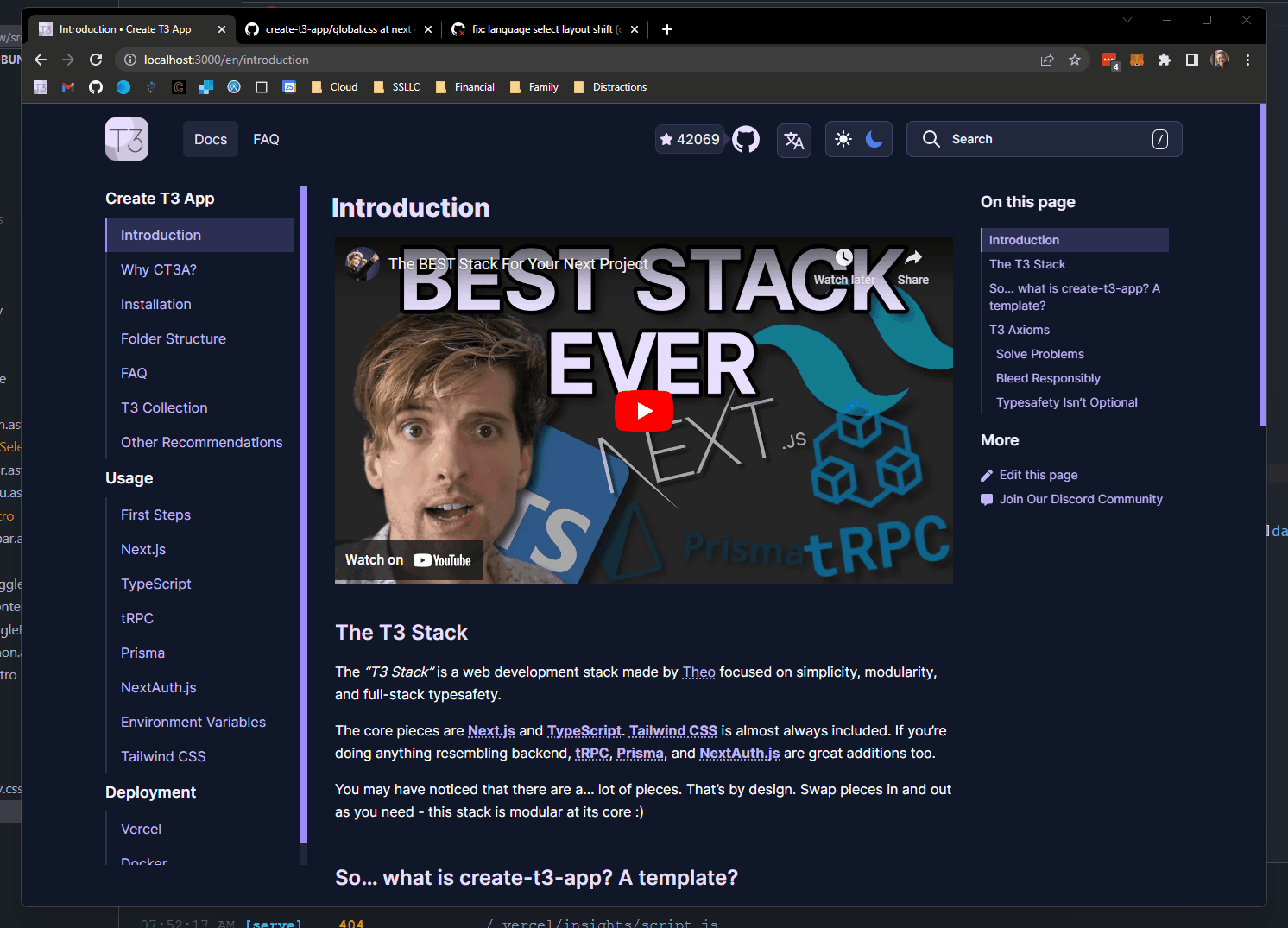Follow the Theo link in the paragraph

pos(699,672)
